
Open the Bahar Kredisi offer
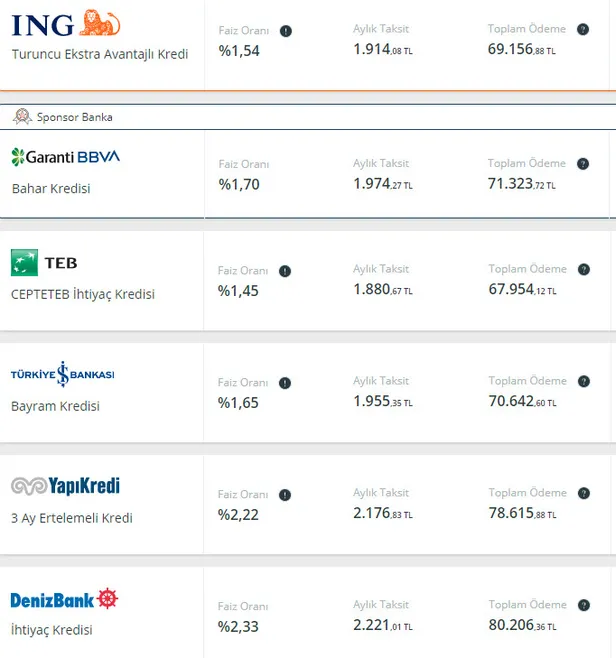tap(51, 188)
